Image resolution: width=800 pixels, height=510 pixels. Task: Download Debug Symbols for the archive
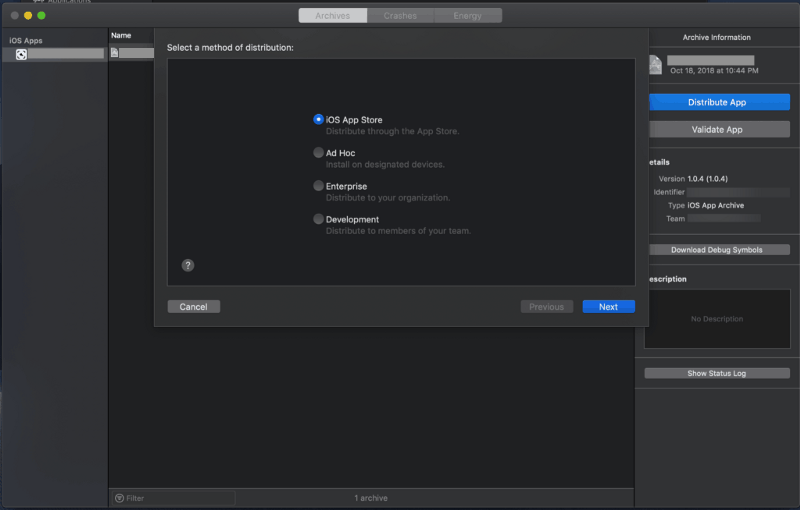click(717, 250)
